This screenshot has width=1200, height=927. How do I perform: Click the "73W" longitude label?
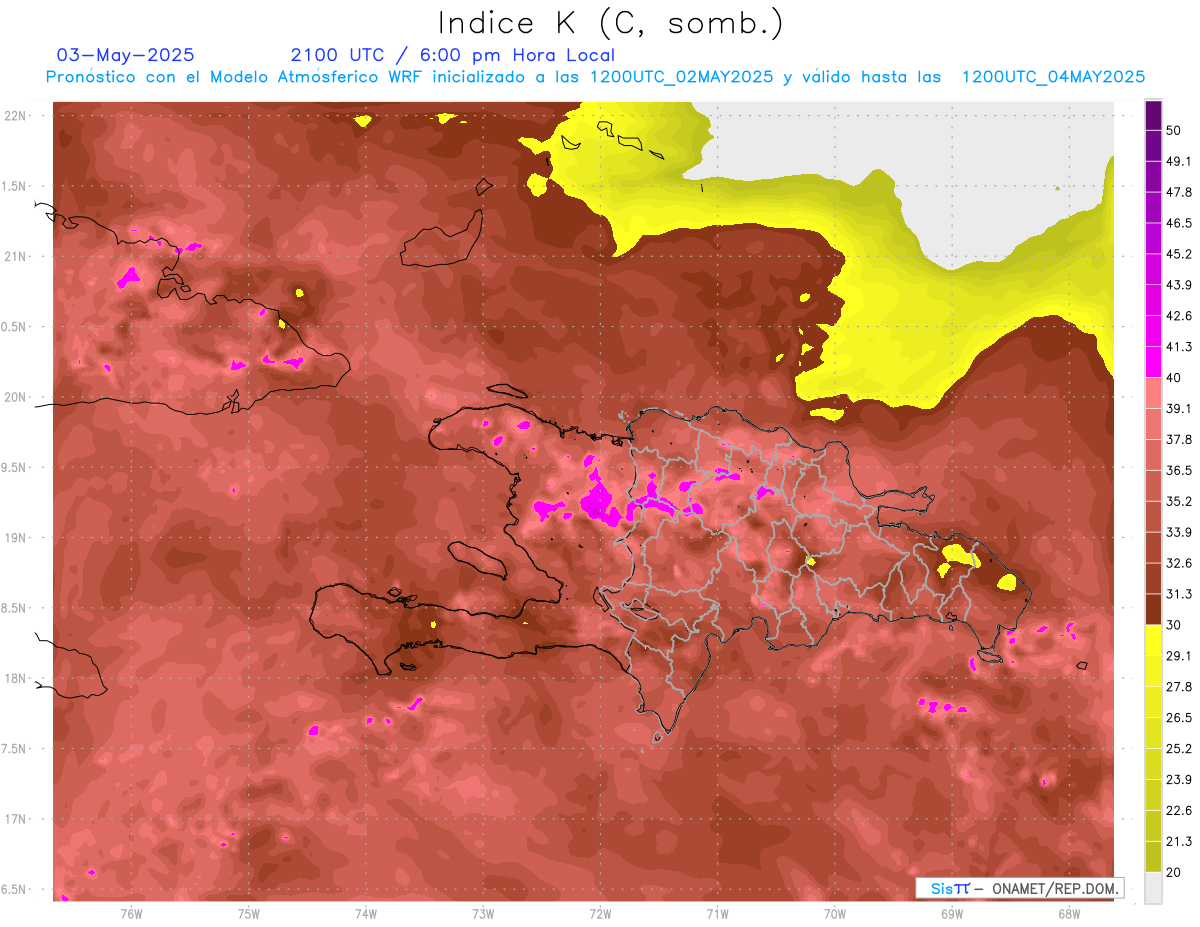coord(483,912)
